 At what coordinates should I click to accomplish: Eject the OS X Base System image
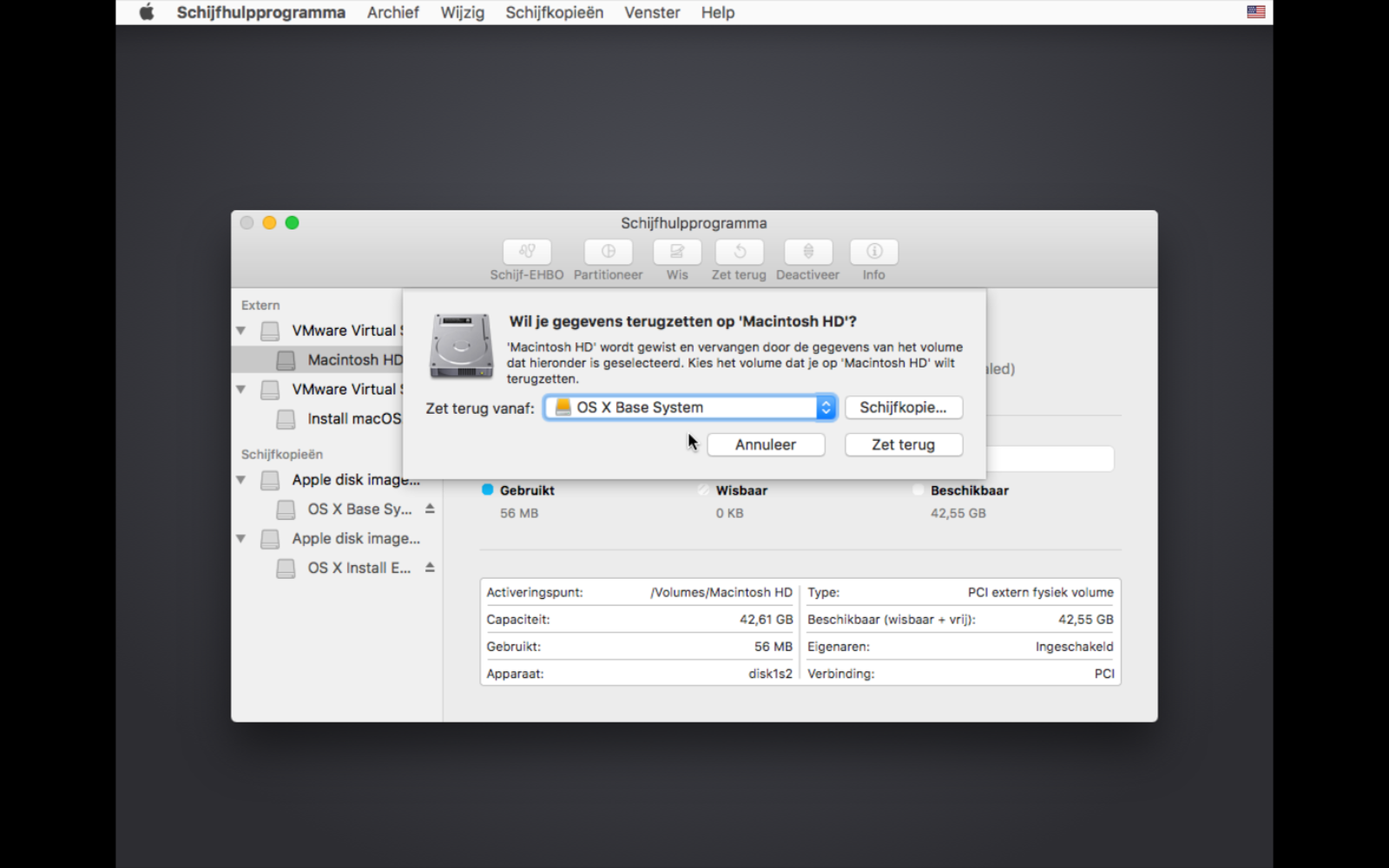pyautogui.click(x=430, y=509)
